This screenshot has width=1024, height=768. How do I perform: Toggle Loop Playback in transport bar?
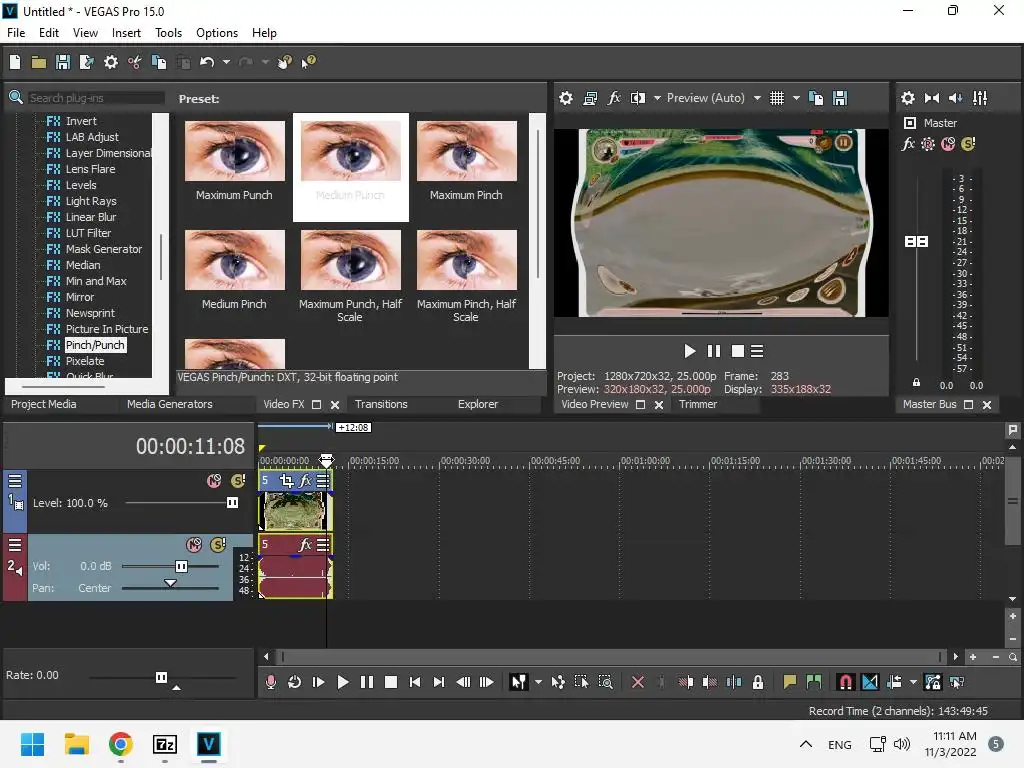[x=295, y=682]
